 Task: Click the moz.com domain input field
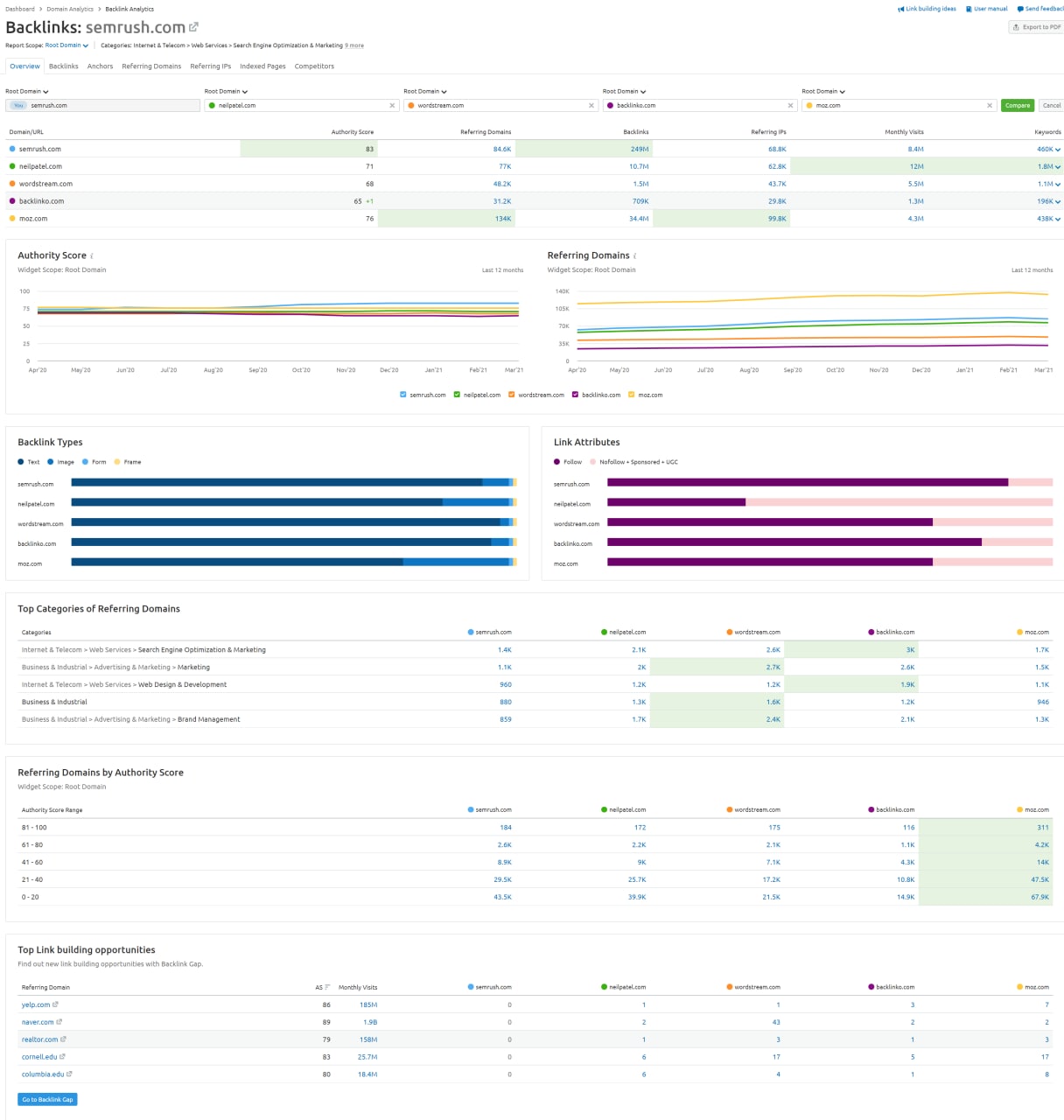pos(899,105)
